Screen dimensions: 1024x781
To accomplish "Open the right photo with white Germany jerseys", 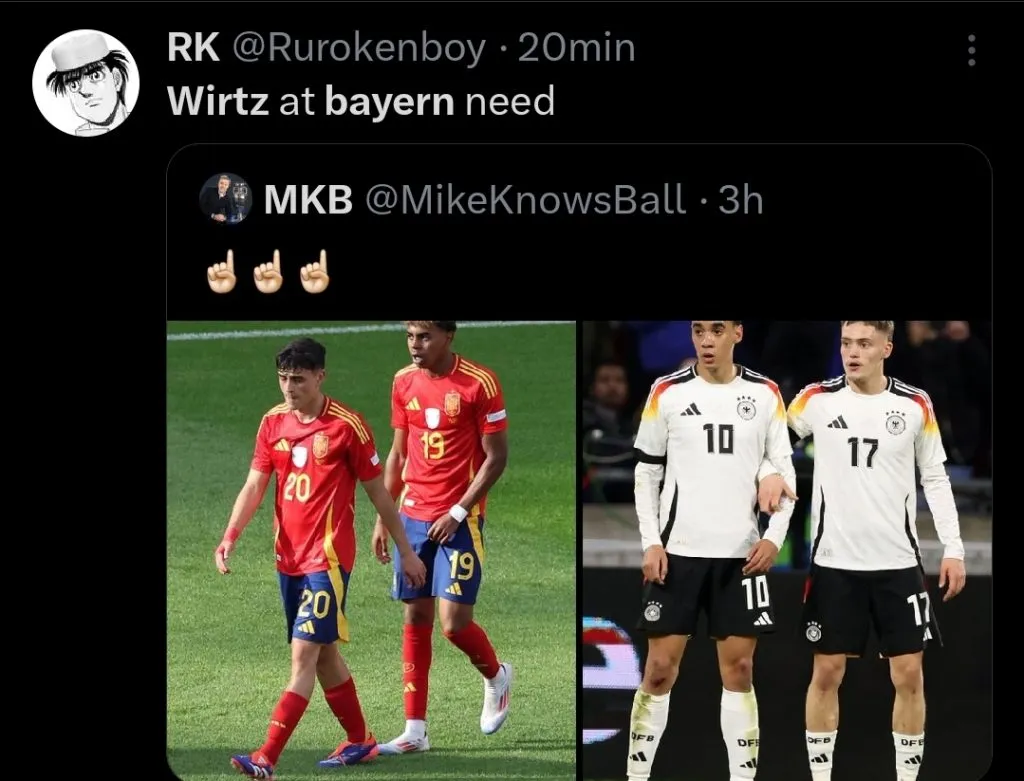I will [786, 550].
